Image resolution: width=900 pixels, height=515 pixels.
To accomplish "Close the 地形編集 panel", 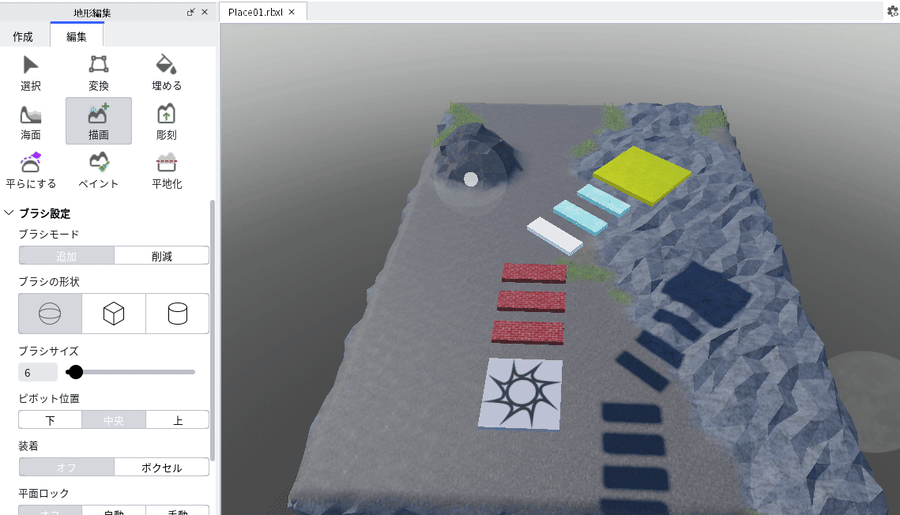I will (x=205, y=12).
